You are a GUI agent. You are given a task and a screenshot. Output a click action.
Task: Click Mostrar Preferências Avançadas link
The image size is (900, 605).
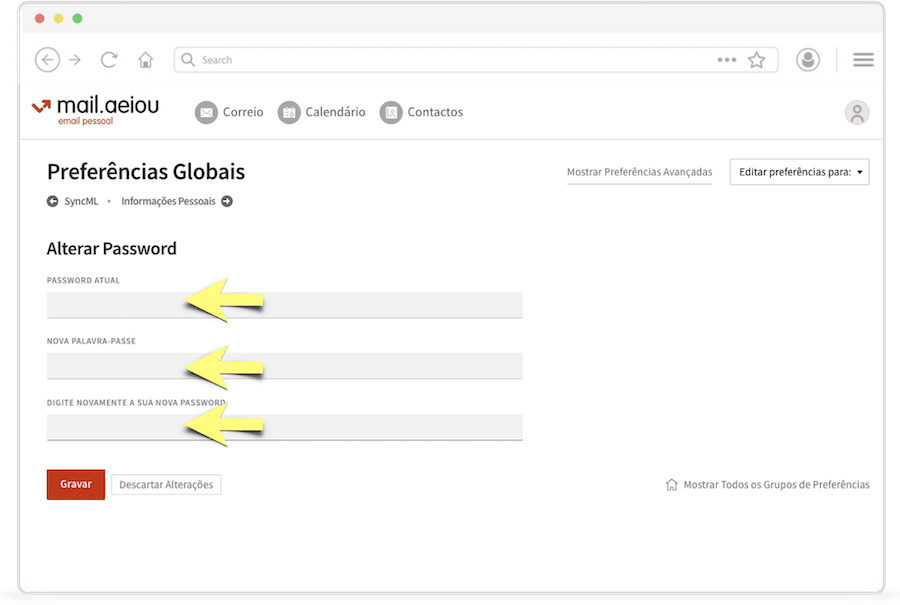coord(639,172)
